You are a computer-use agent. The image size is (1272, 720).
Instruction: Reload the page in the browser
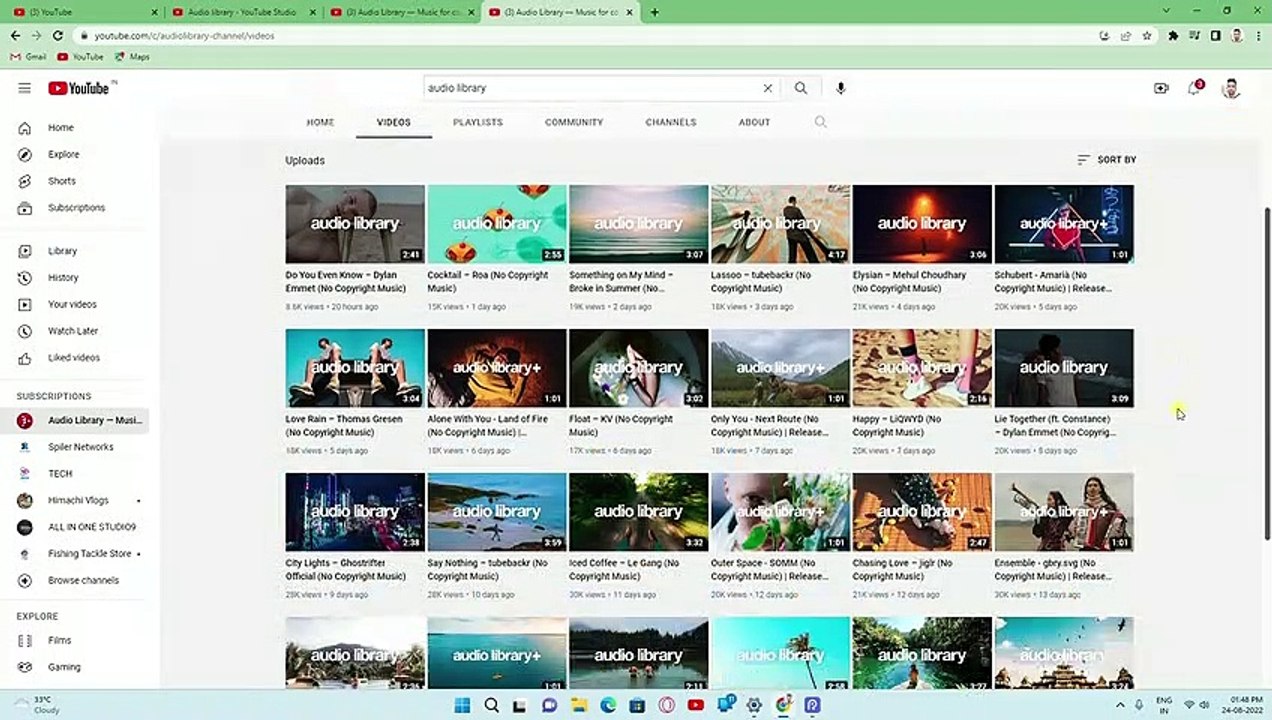[58, 35]
